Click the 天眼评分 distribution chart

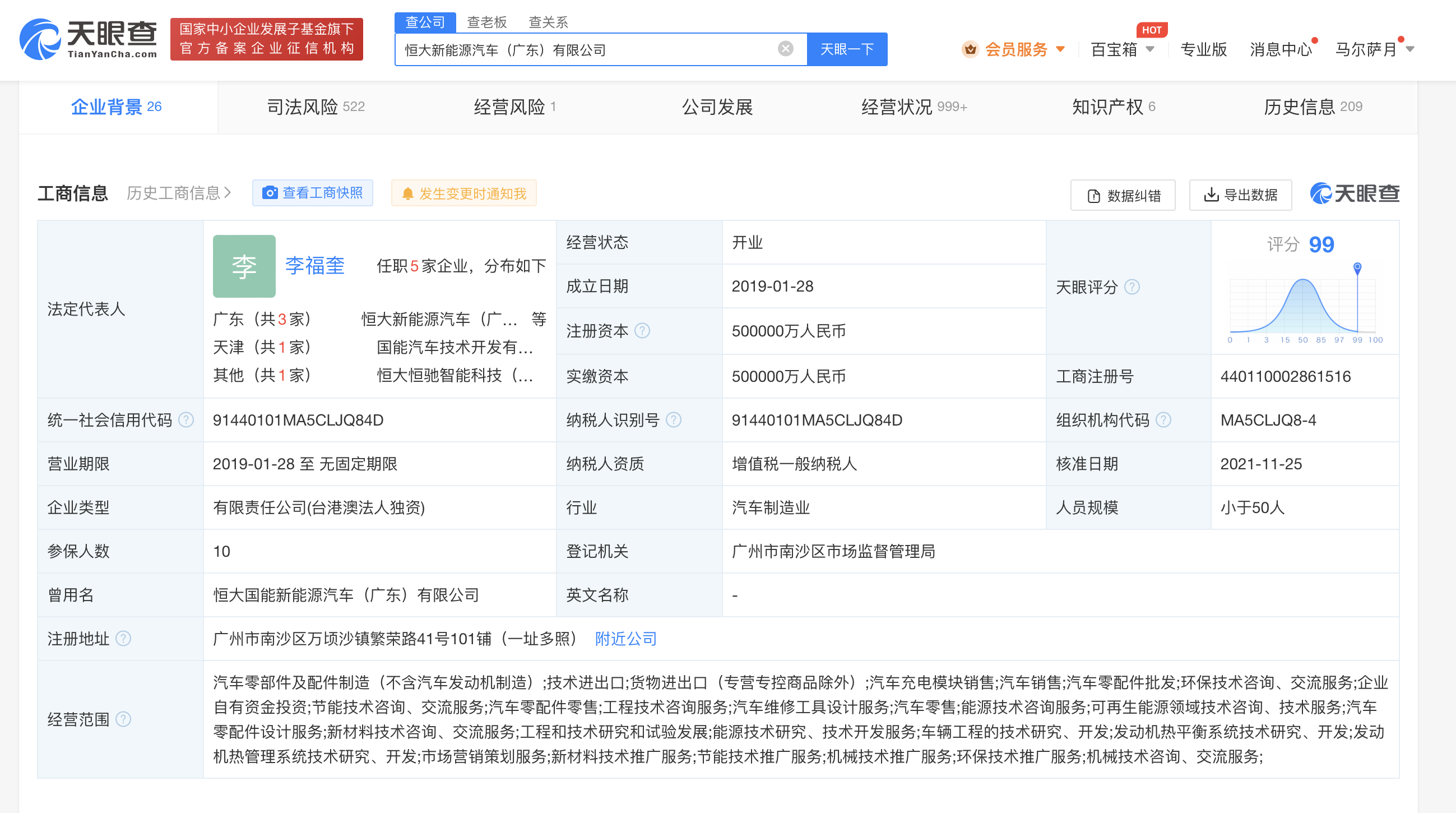pyautogui.click(x=1305, y=302)
